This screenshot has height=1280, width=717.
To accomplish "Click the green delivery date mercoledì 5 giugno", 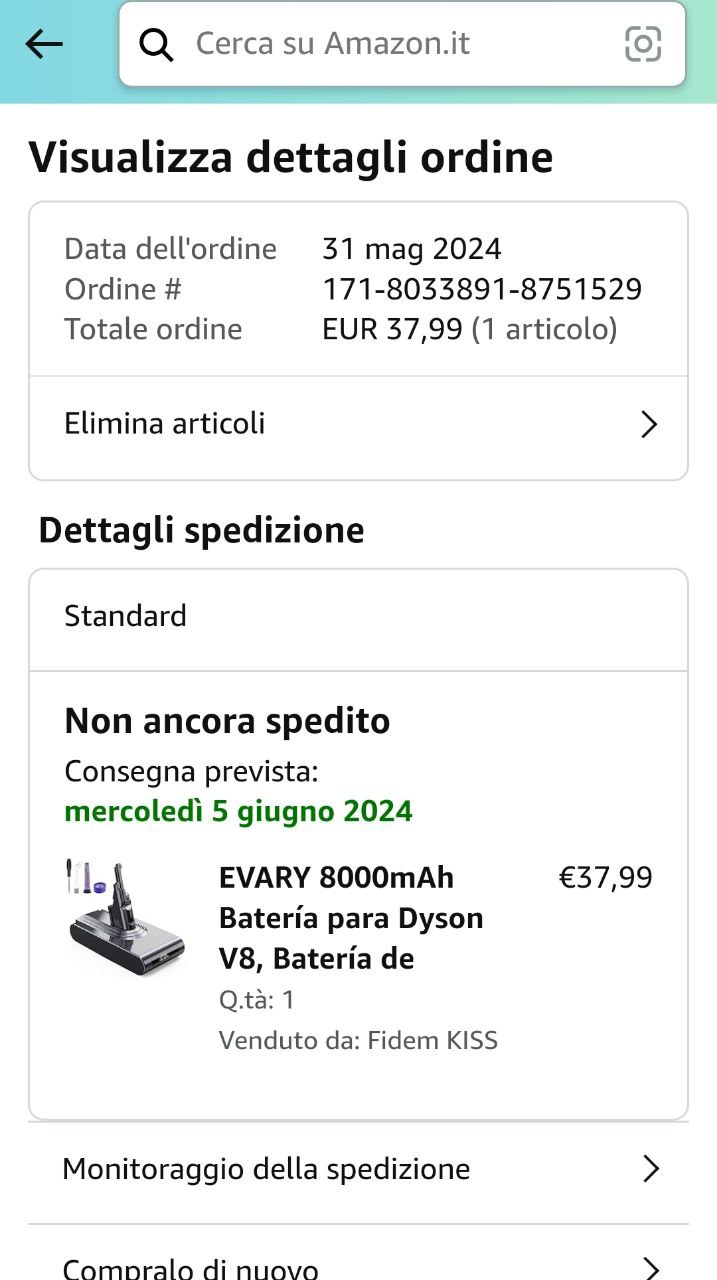I will (x=238, y=811).
